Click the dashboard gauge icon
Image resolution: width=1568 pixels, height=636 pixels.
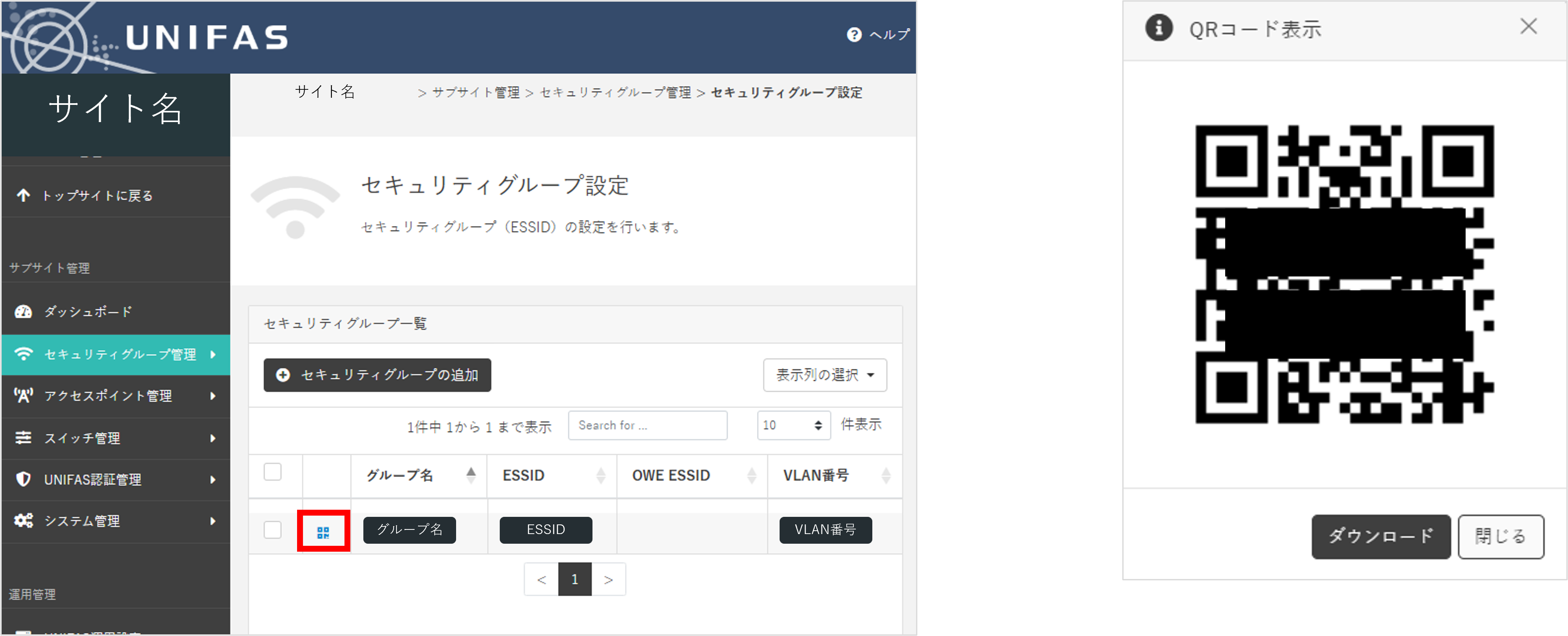(23, 312)
